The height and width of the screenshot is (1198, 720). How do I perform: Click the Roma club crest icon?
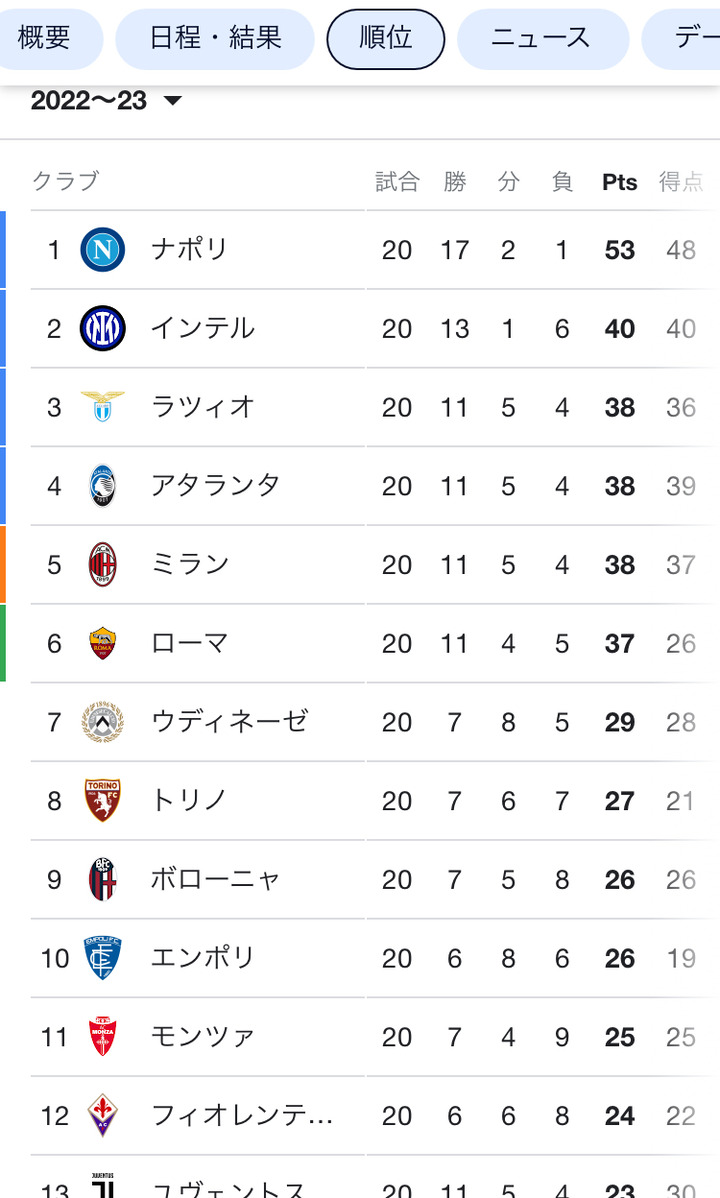(x=103, y=643)
